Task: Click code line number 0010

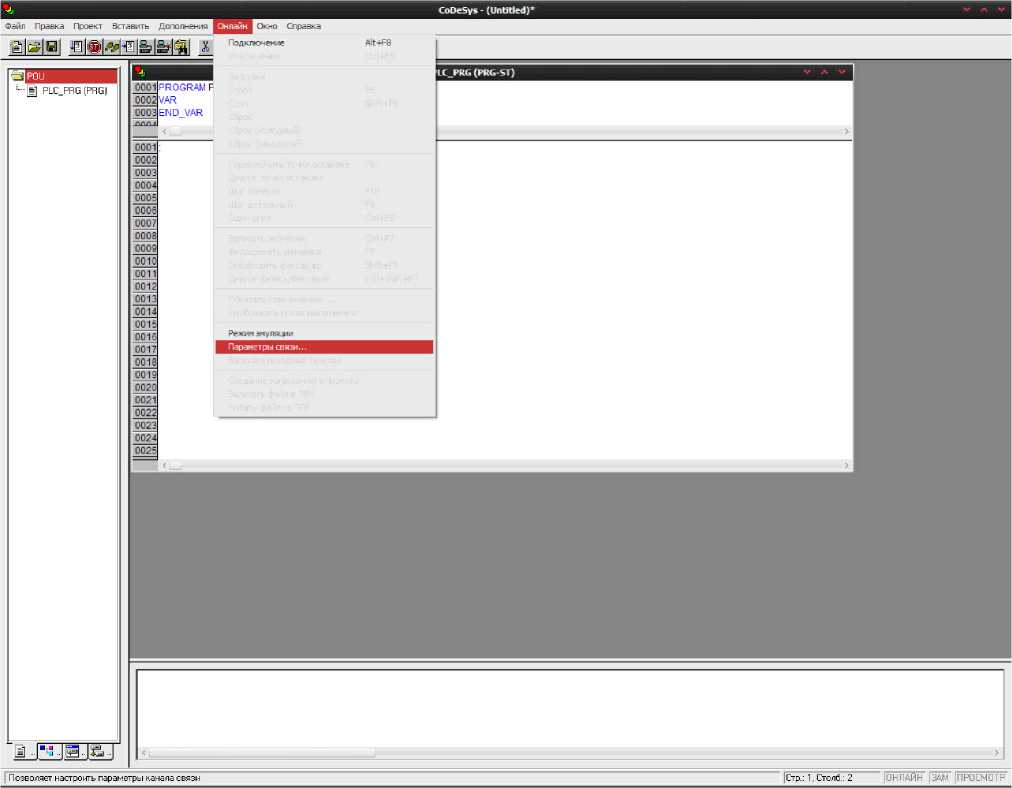Action: click(x=145, y=261)
